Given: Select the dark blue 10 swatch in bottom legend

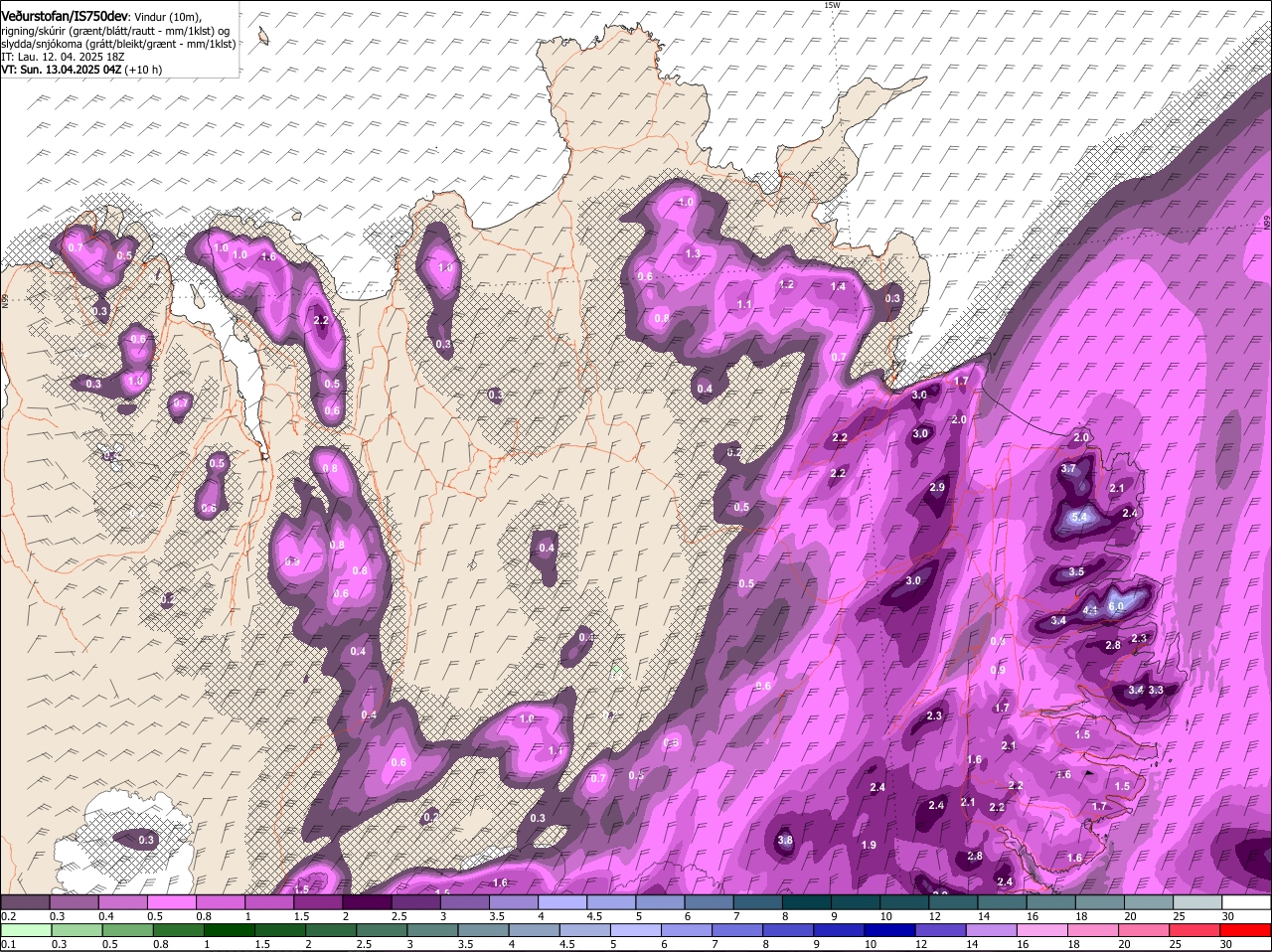Looking at the screenshot, I should tap(891, 929).
